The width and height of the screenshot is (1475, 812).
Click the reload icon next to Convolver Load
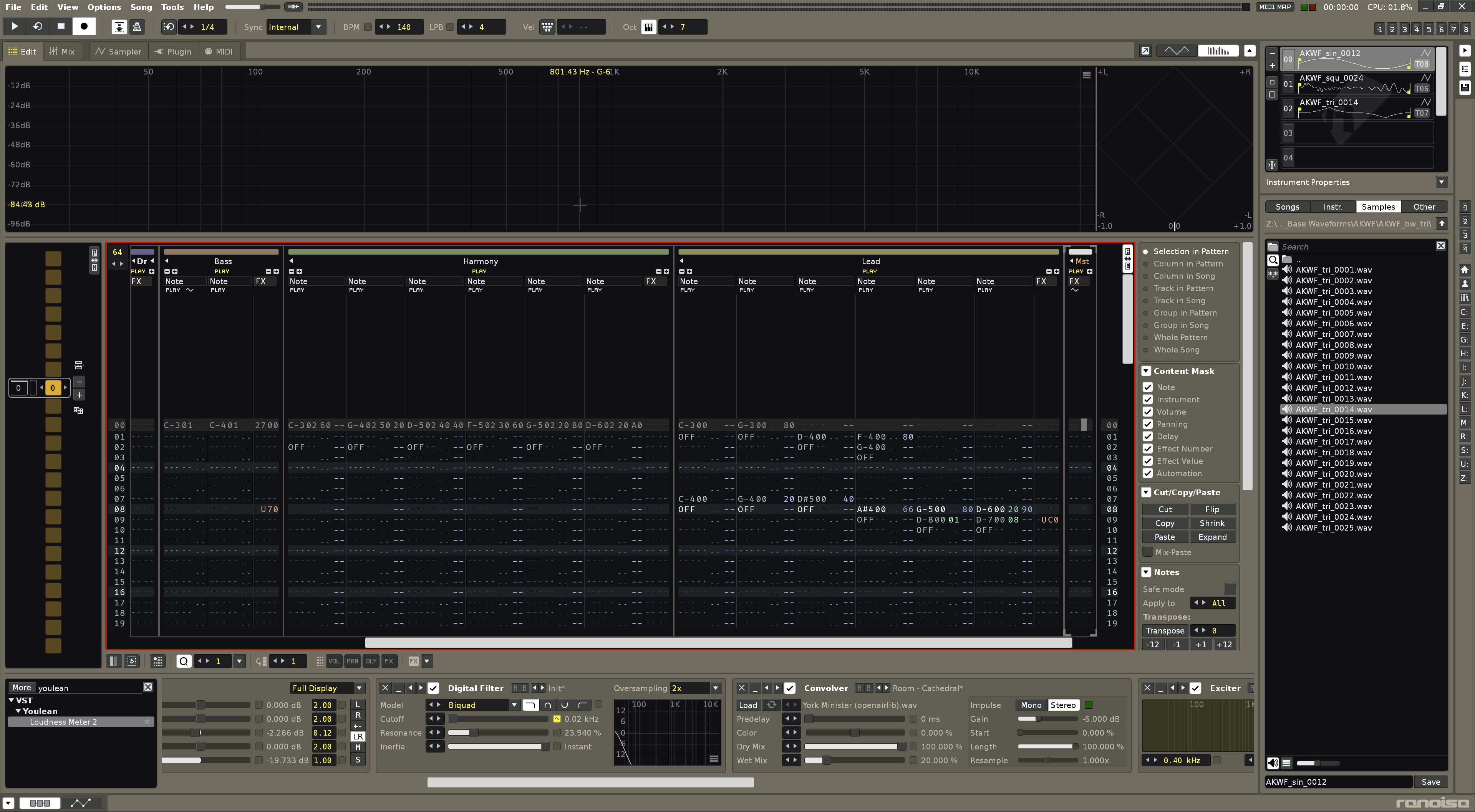point(771,705)
